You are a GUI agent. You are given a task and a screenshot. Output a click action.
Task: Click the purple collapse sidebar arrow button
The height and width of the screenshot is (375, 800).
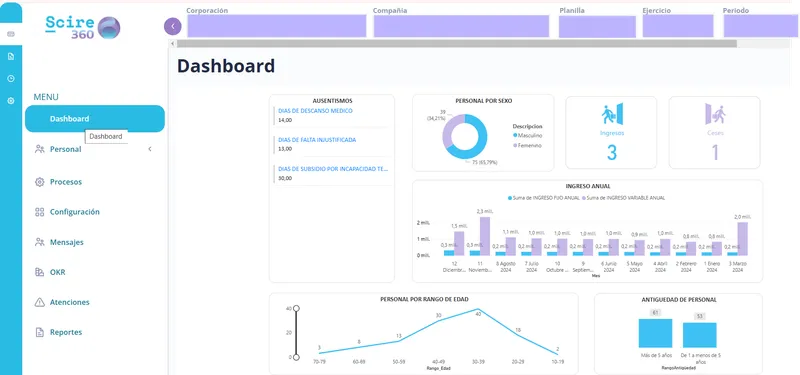tap(173, 26)
